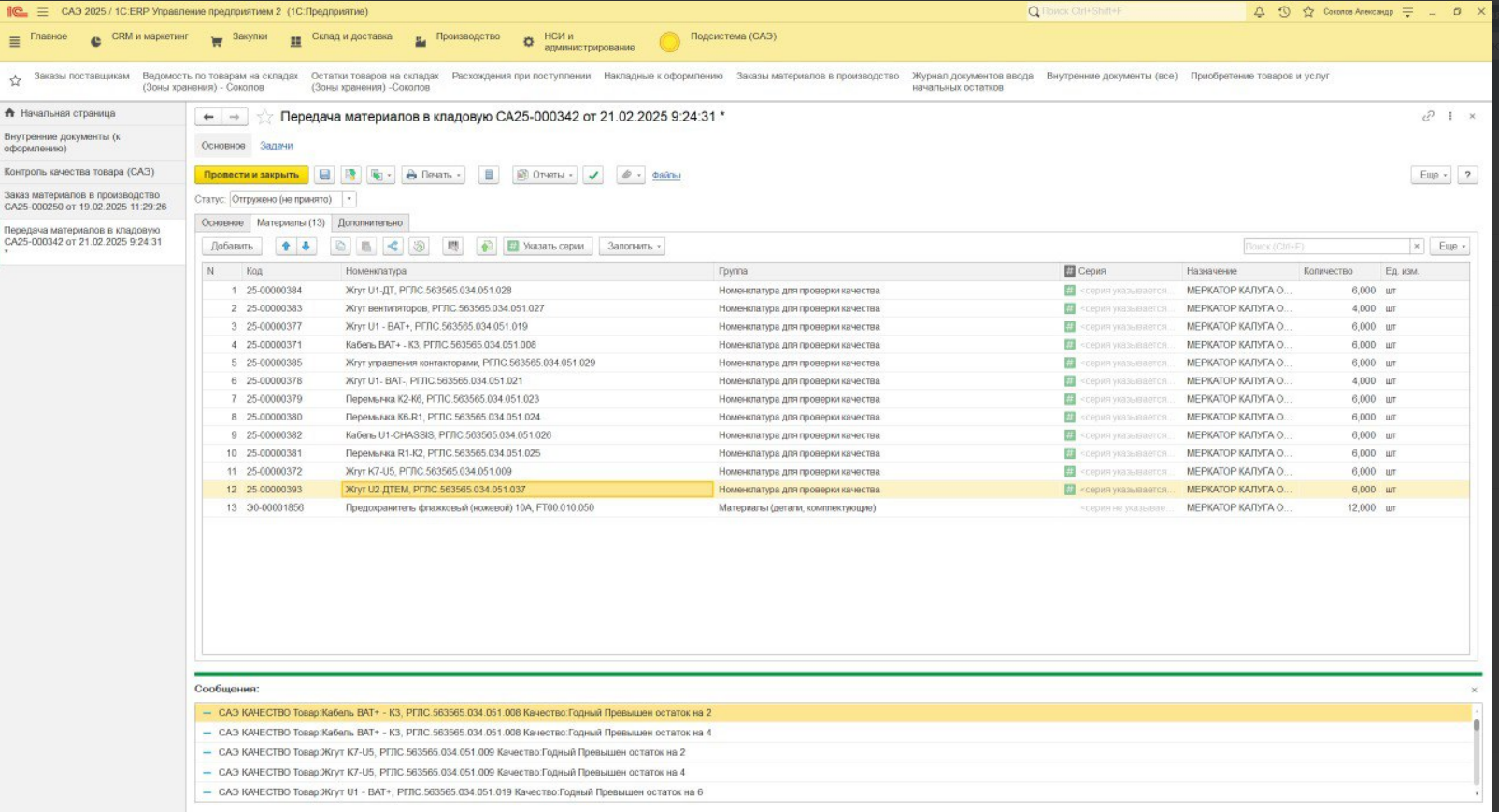This screenshot has width=1499, height=812.
Task: Navigate forward with right arrow button
Action: coord(235,117)
